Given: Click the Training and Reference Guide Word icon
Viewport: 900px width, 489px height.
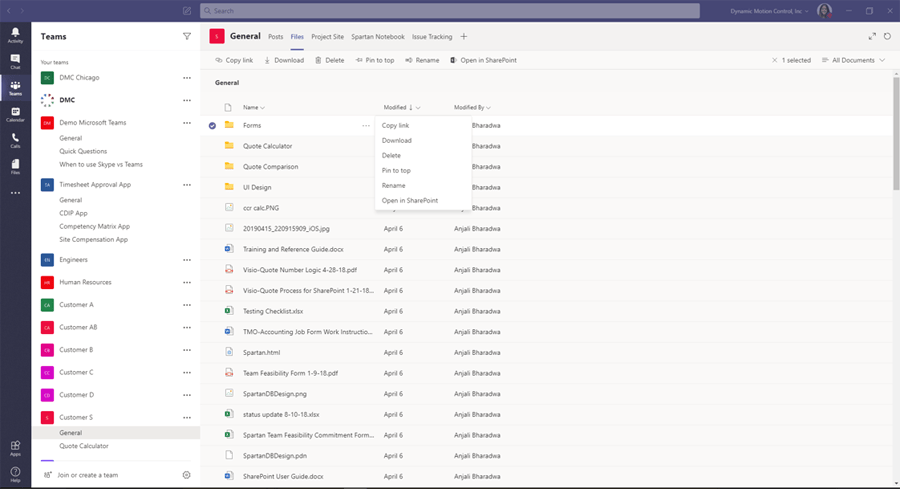Looking at the screenshot, I should coord(228,249).
